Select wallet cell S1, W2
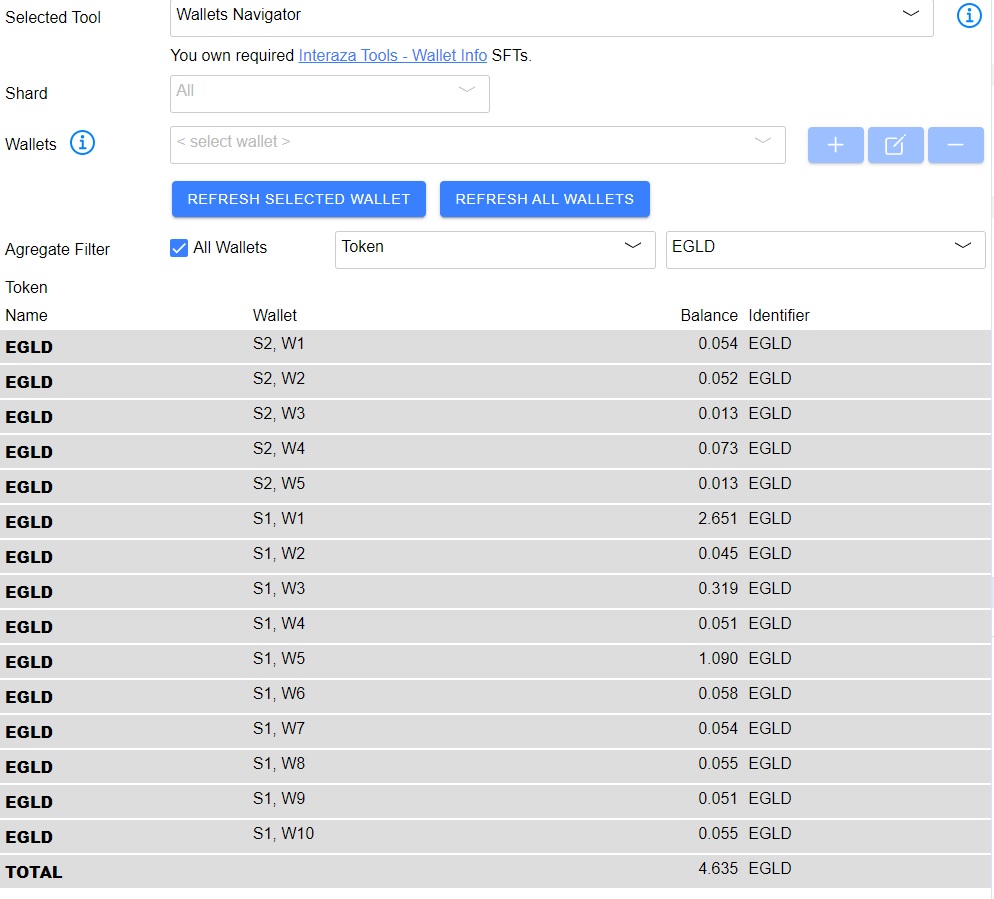This screenshot has height=899, width=994. pyautogui.click(x=278, y=553)
